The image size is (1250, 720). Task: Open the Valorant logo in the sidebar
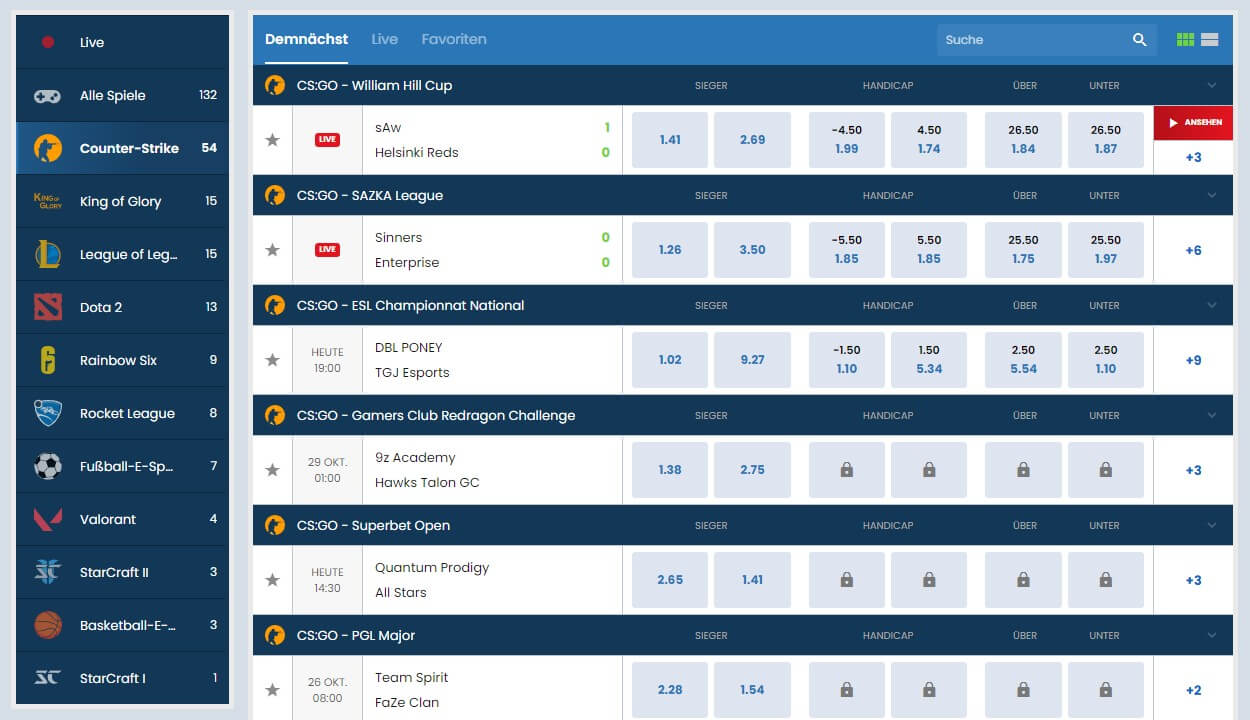(47, 519)
